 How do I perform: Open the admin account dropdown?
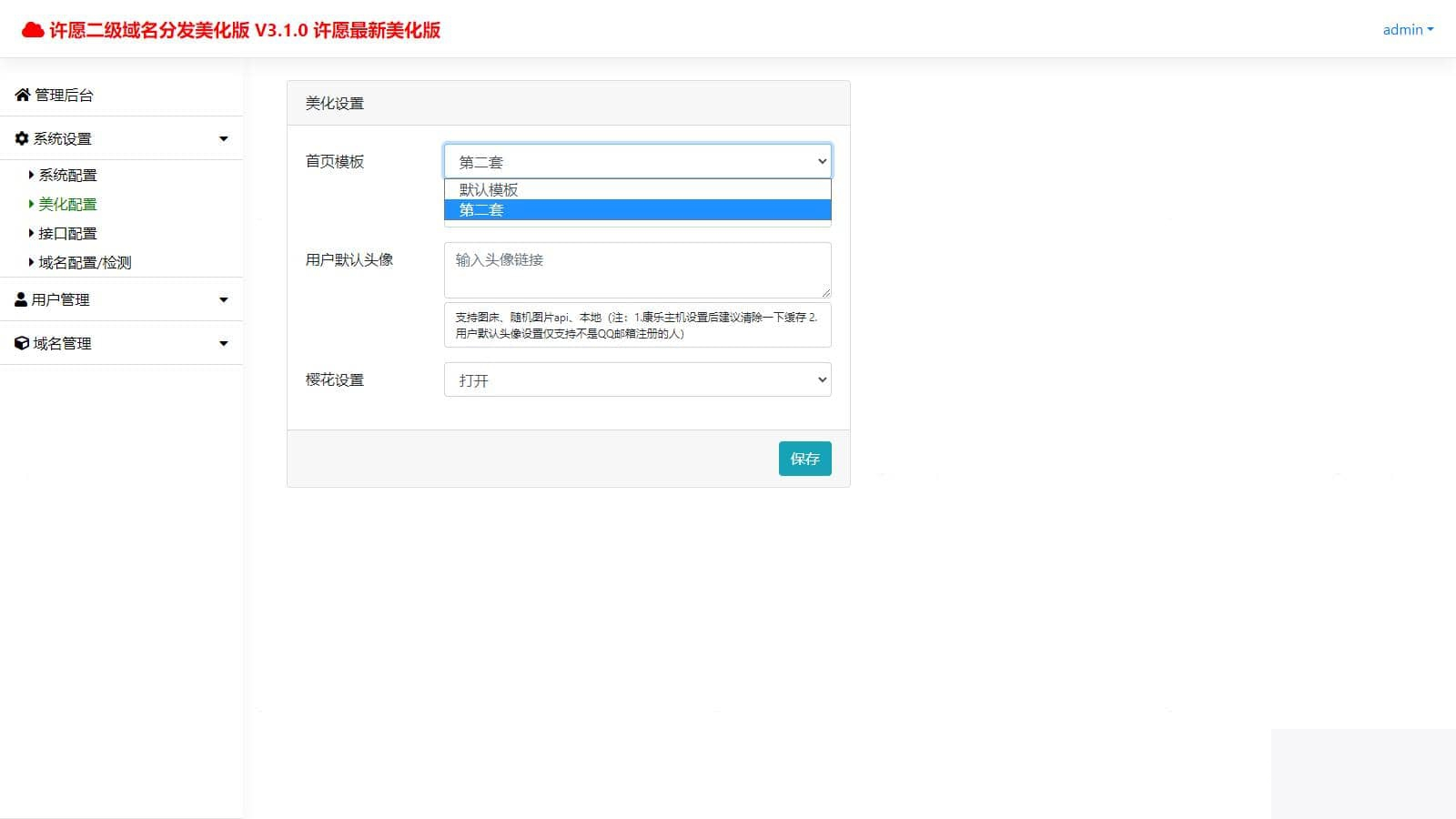click(x=1407, y=29)
